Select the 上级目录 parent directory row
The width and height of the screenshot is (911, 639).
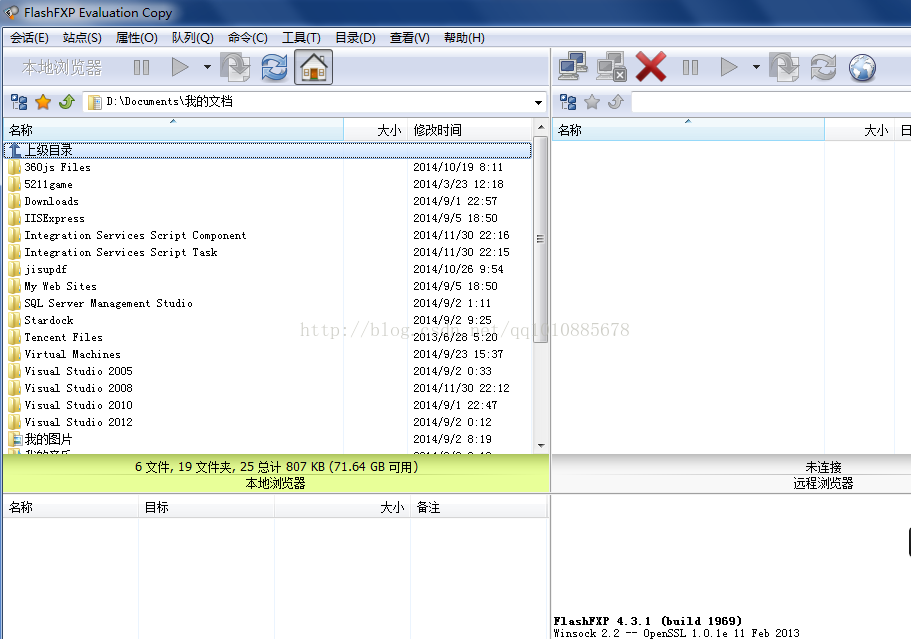point(268,150)
